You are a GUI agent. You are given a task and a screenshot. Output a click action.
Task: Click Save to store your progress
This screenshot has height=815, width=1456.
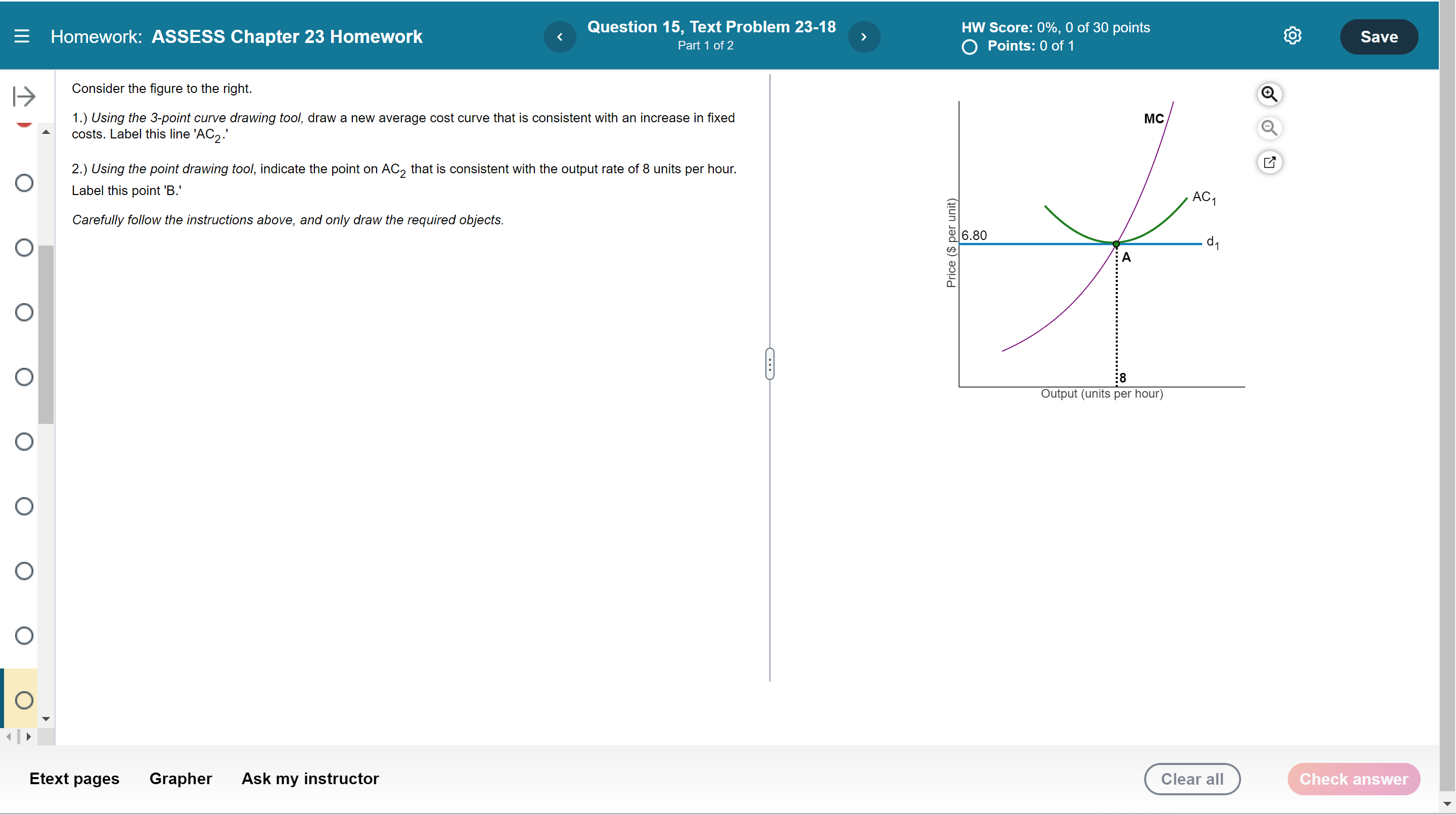(1379, 36)
